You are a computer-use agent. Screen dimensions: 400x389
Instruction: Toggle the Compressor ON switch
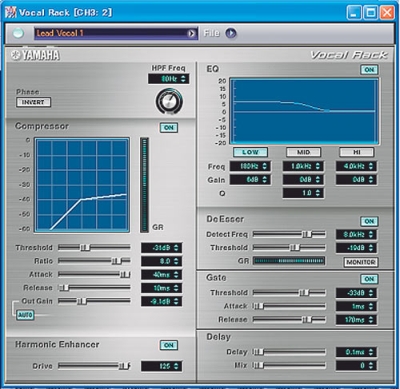pyautogui.click(x=169, y=128)
